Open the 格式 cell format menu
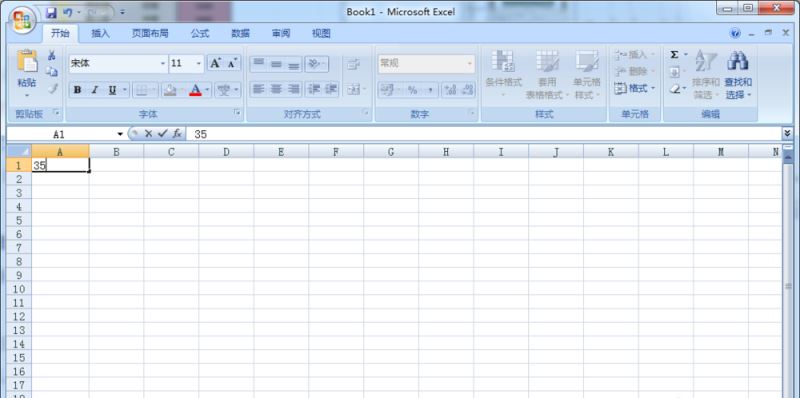Viewport: 800px width, 398px height. pyautogui.click(x=634, y=88)
